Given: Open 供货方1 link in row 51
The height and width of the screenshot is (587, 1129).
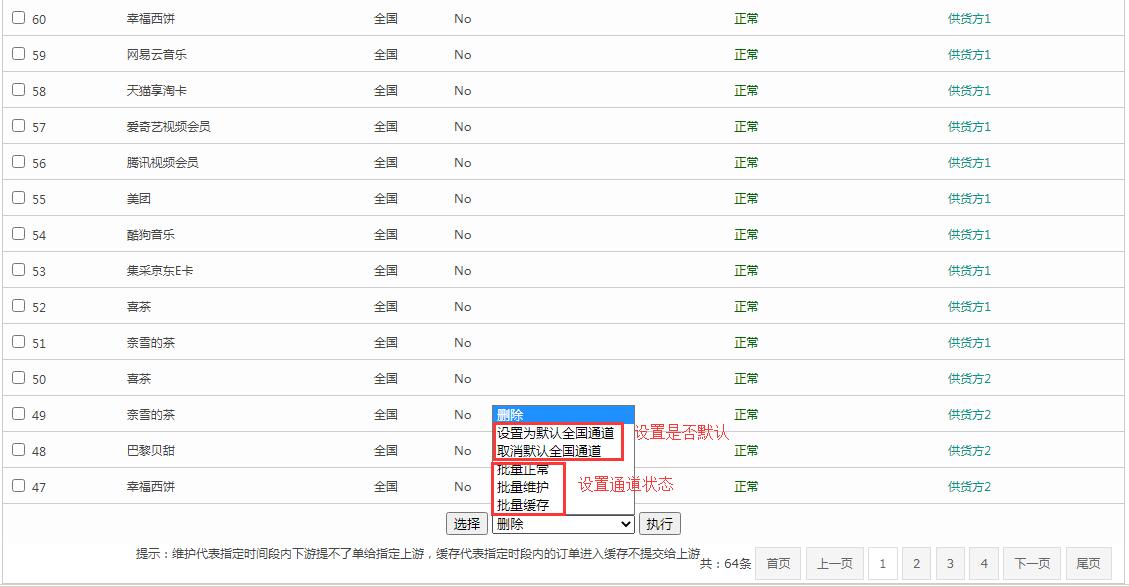Looking at the screenshot, I should coord(969,343).
